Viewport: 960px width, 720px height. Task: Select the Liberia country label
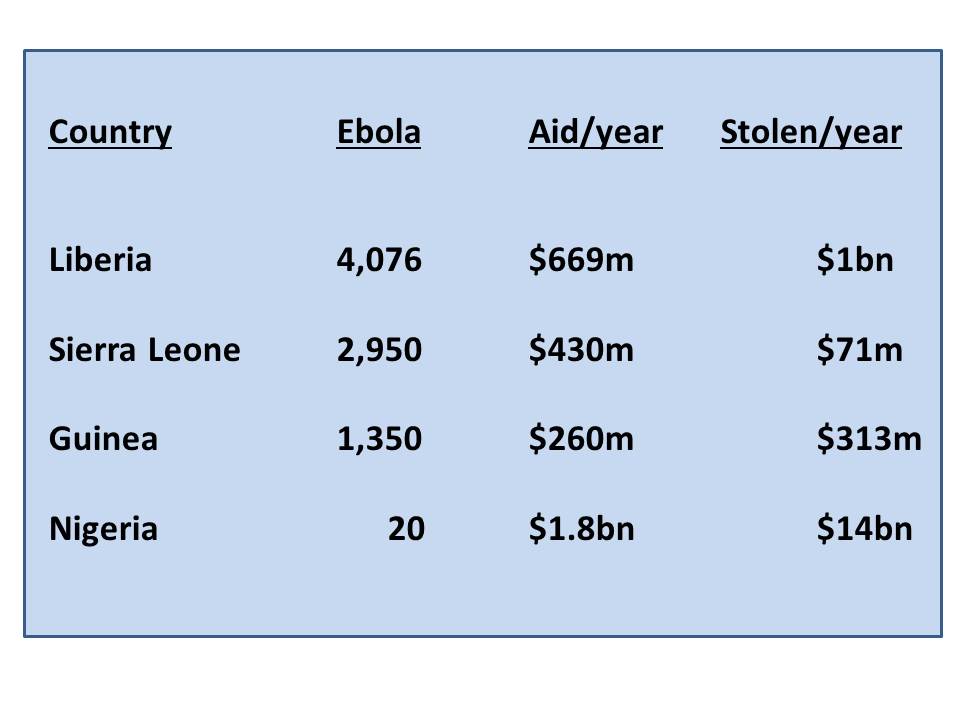(x=100, y=259)
